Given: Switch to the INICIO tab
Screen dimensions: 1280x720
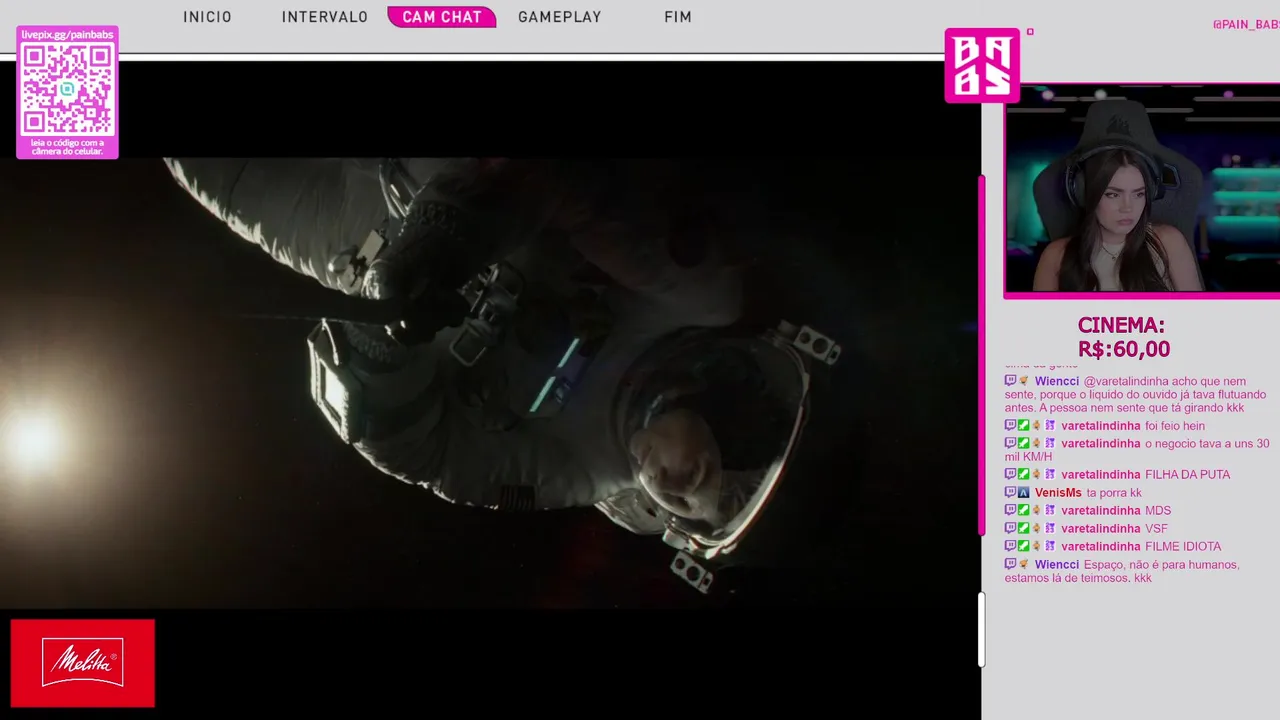Looking at the screenshot, I should coord(207,17).
